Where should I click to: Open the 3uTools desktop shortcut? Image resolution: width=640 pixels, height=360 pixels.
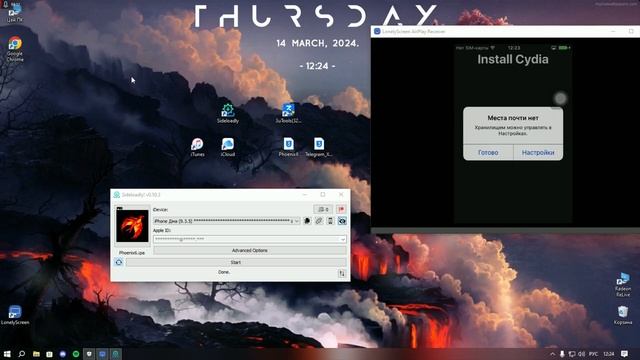coord(288,113)
